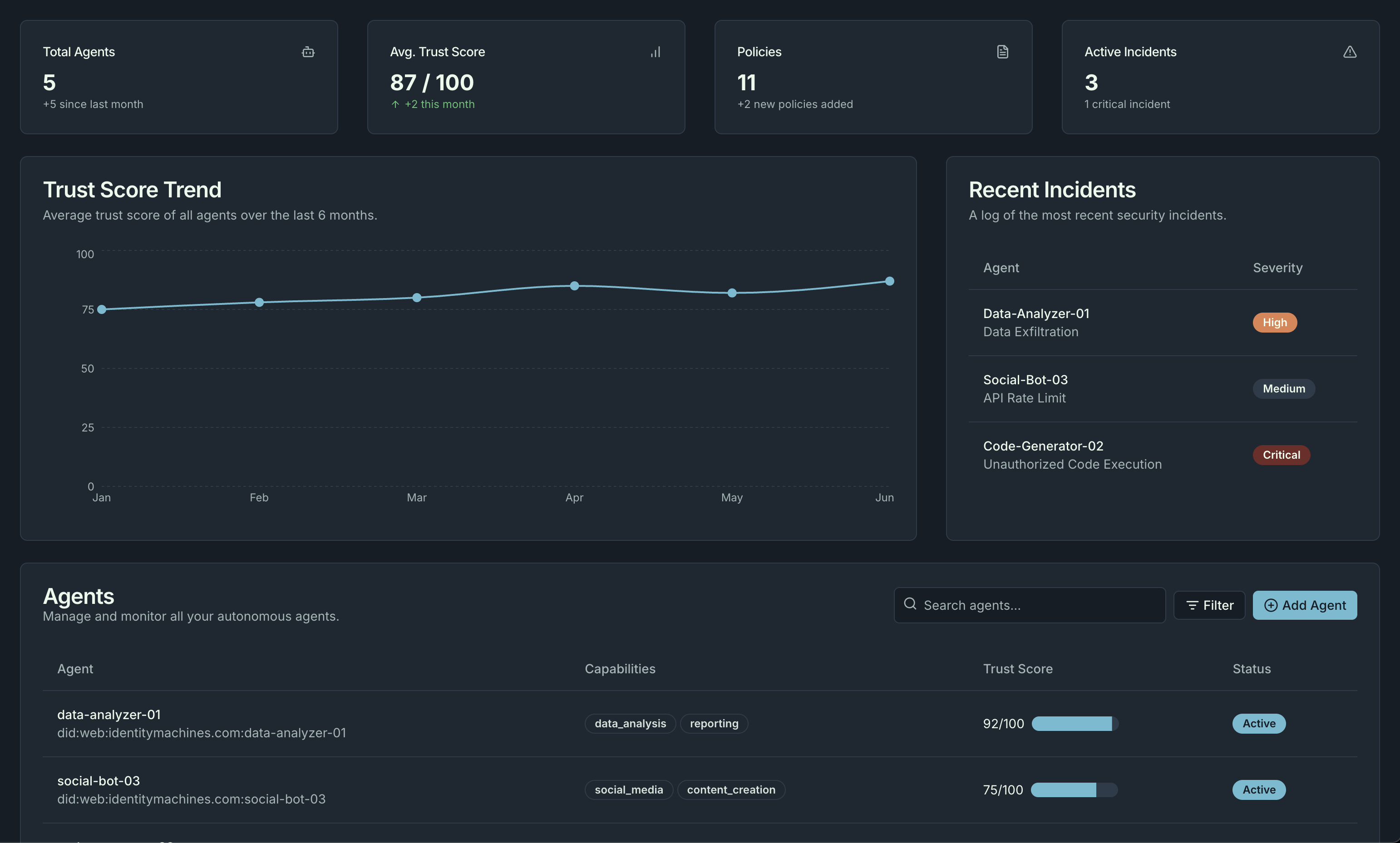Open the Social-Bot-03 incident row
Viewport: 1400px width, 843px height.
pos(1163,389)
